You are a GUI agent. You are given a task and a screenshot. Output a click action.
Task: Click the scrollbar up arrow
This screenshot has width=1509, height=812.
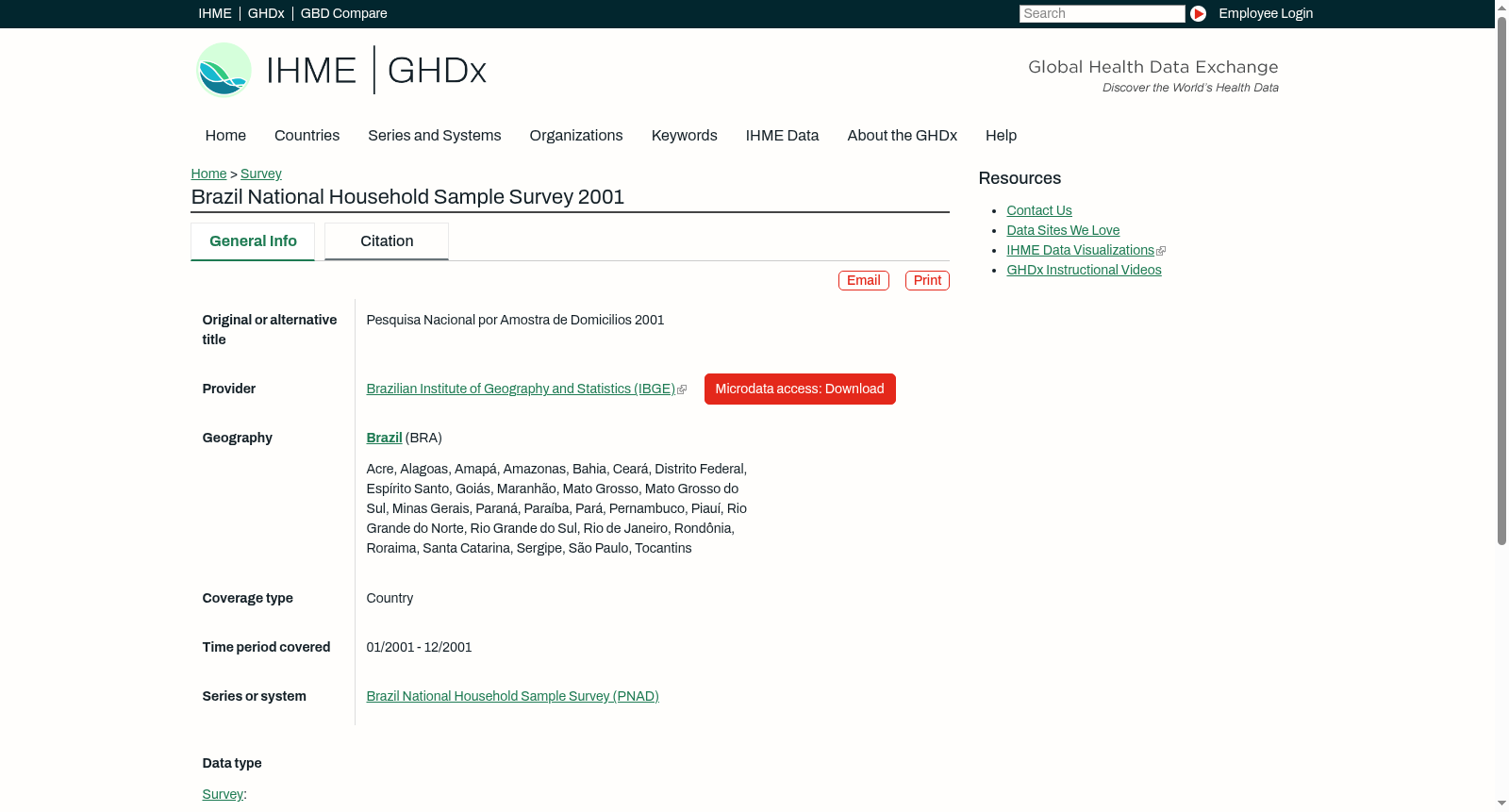[1501, 7]
